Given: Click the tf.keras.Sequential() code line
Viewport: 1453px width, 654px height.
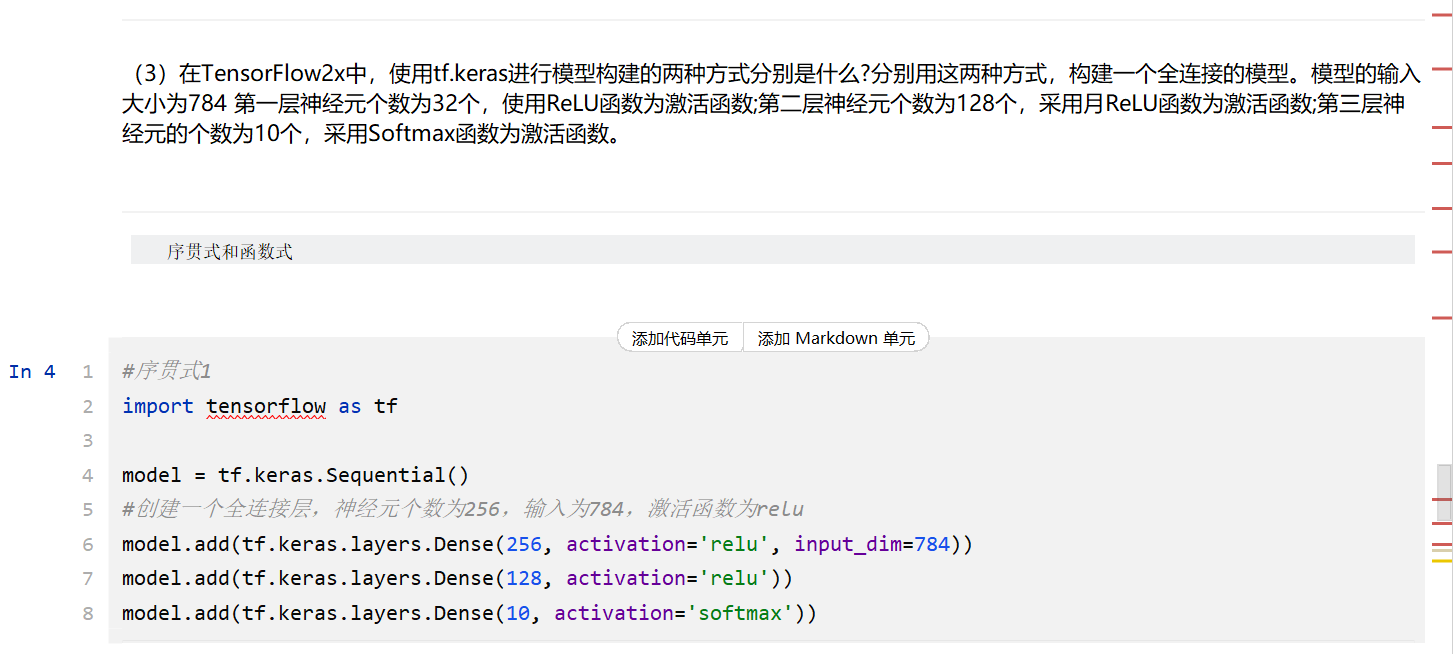Looking at the screenshot, I should (295, 475).
